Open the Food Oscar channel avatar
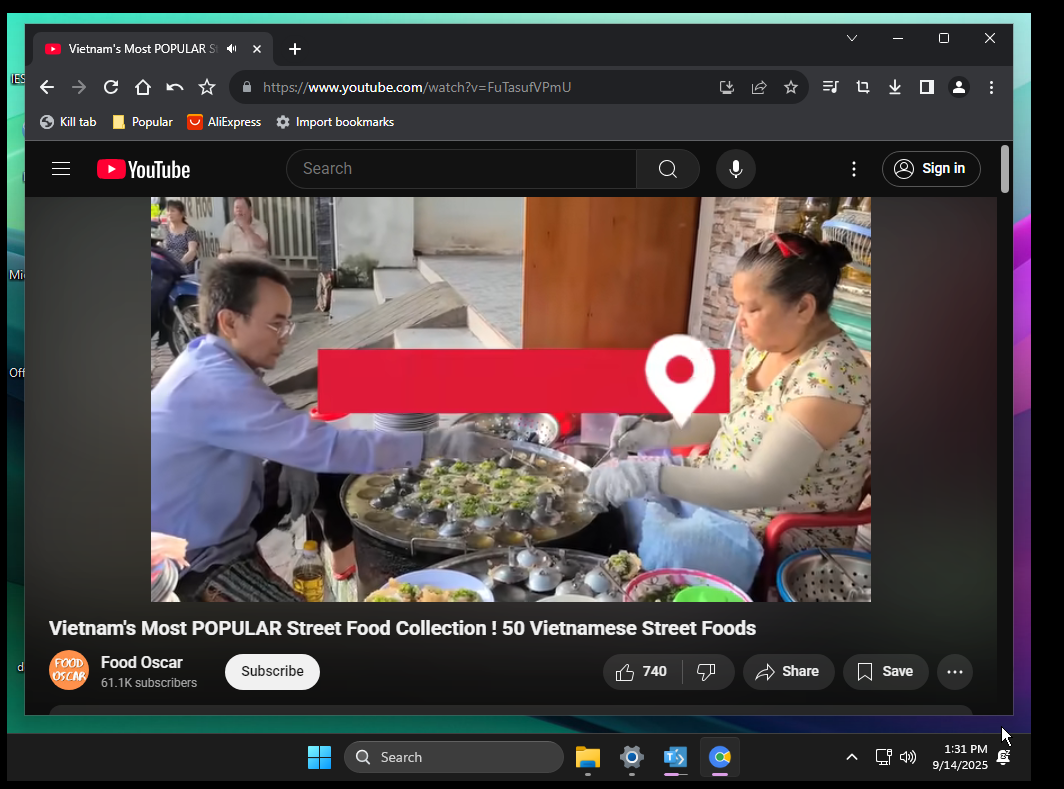 click(69, 670)
